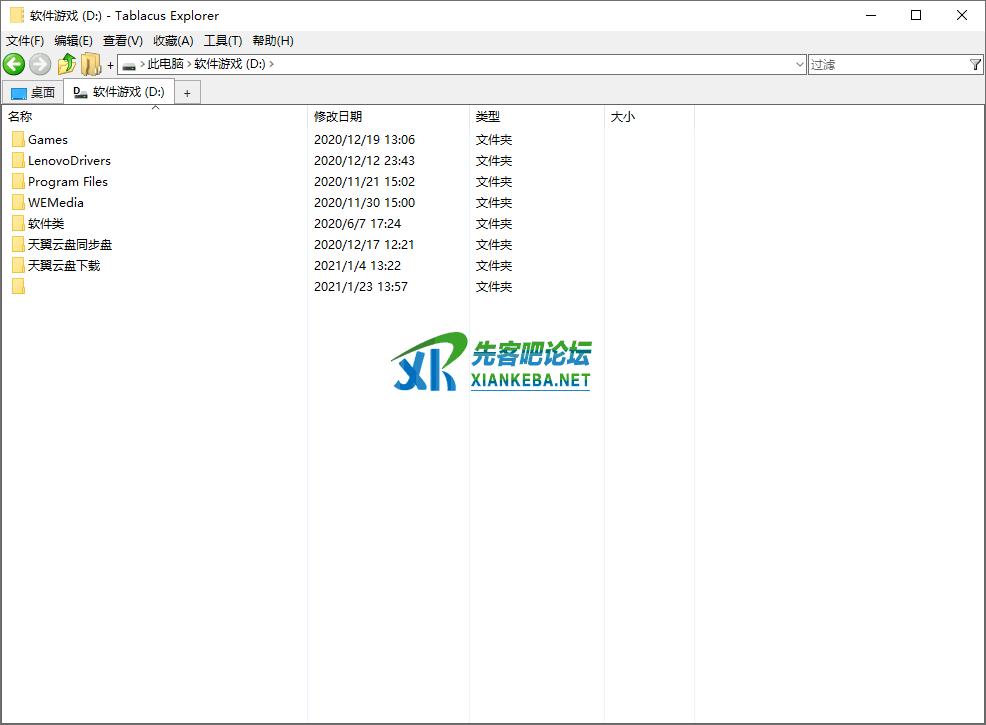The width and height of the screenshot is (986, 725).
Task: Click the plus sign beside toolbar folders
Action: coord(110,65)
